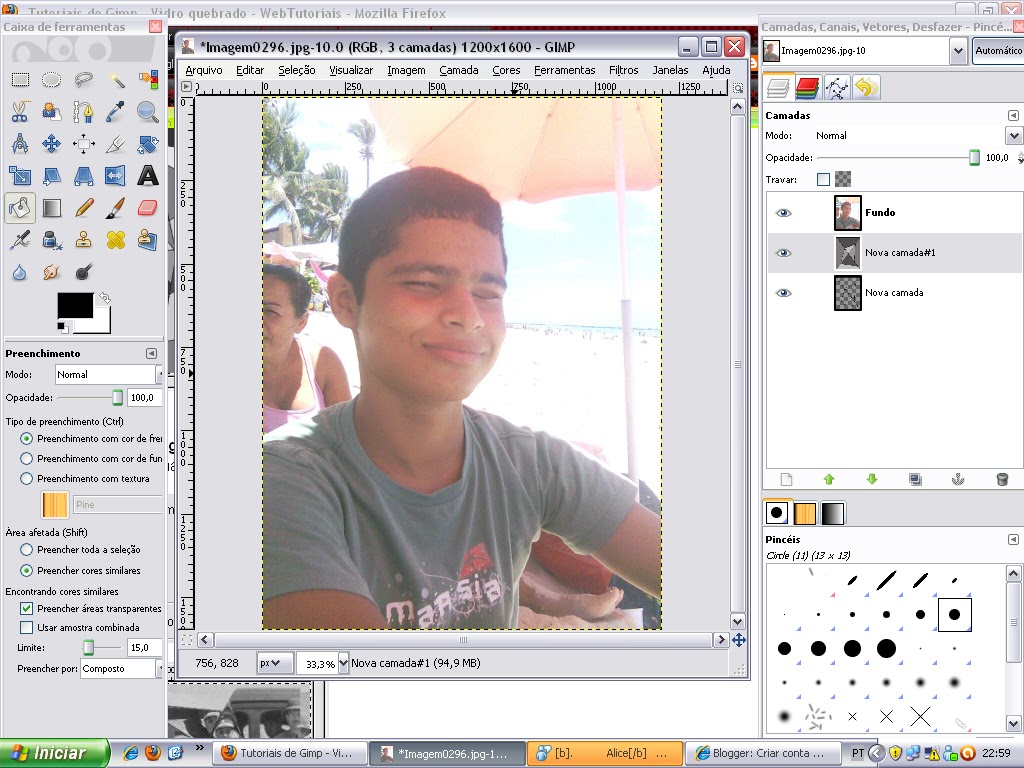Screen dimensions: 1024x768
Task: Select the Move tool
Action: coord(52,144)
